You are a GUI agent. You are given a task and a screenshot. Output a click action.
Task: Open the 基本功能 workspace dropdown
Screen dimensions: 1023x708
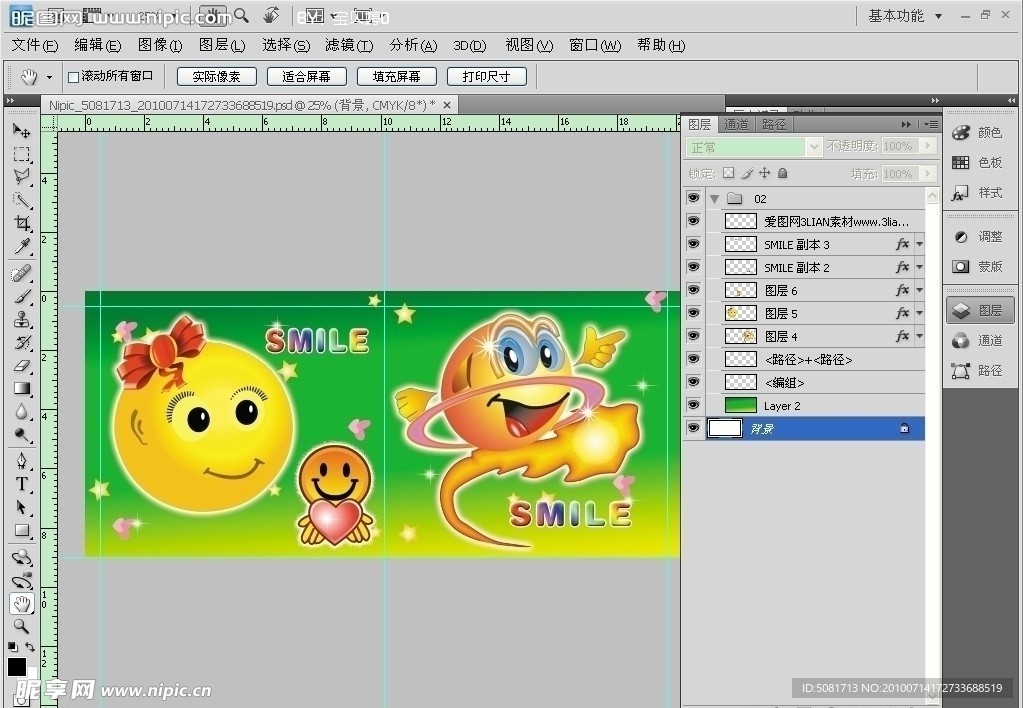[905, 16]
